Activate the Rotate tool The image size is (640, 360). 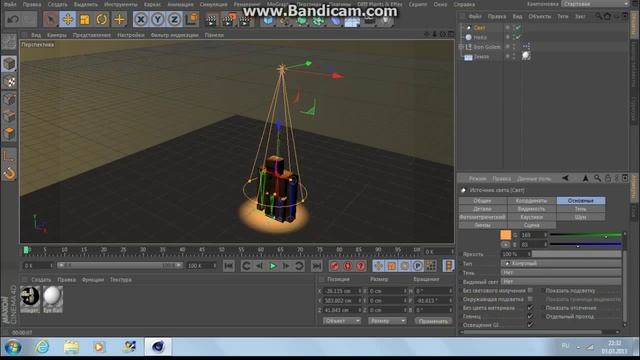pos(102,20)
